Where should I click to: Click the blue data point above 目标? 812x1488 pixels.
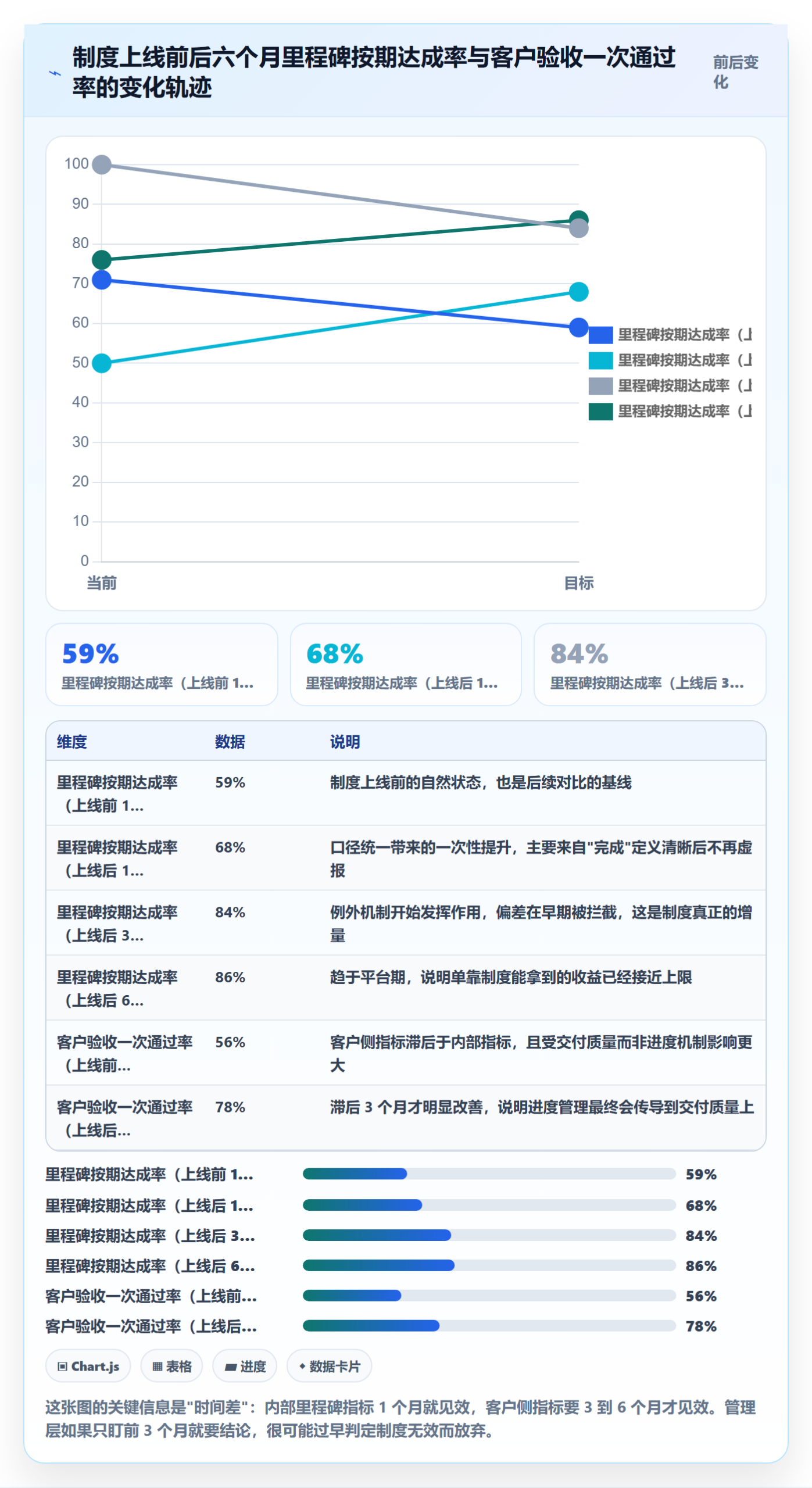coord(578,328)
